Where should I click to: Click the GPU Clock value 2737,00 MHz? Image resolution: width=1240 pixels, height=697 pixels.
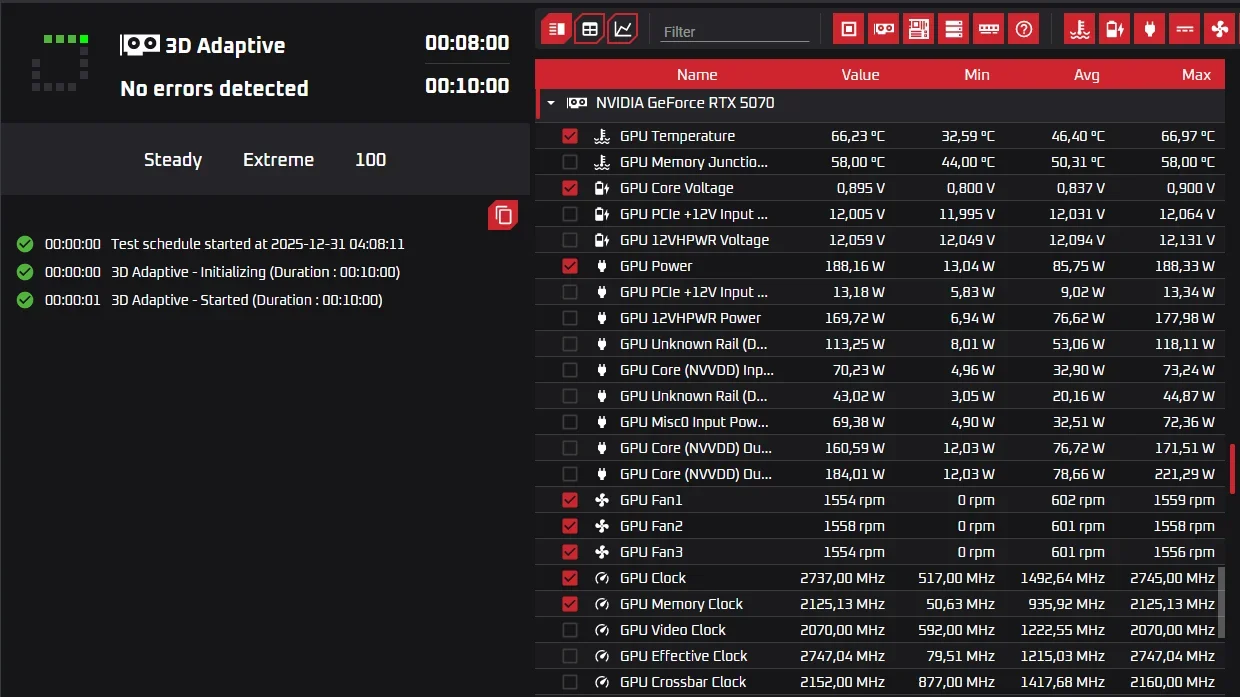tap(842, 578)
